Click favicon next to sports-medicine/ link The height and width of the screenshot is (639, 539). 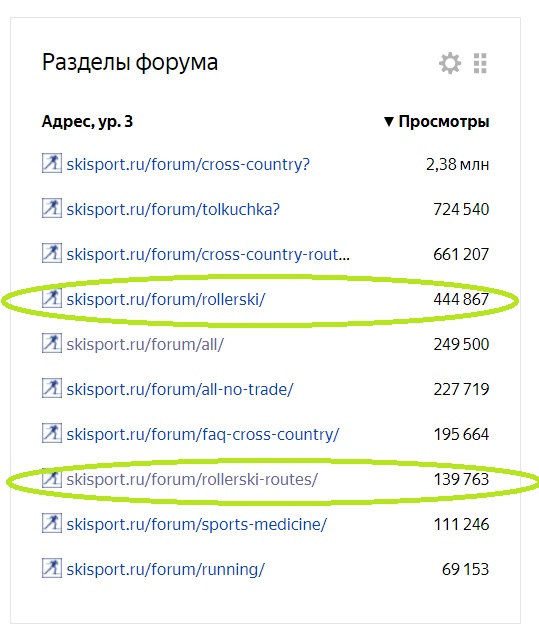(x=52, y=523)
